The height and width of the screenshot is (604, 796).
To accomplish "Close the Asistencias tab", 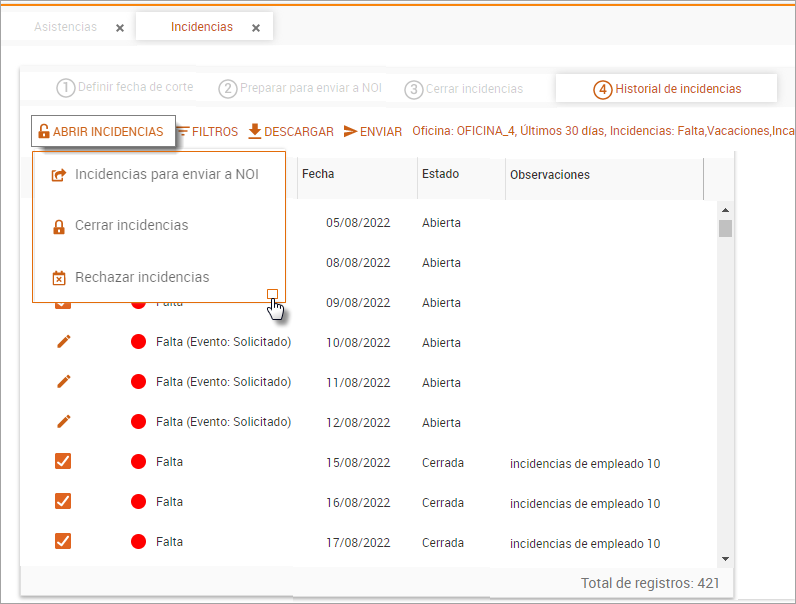I will pos(120,28).
